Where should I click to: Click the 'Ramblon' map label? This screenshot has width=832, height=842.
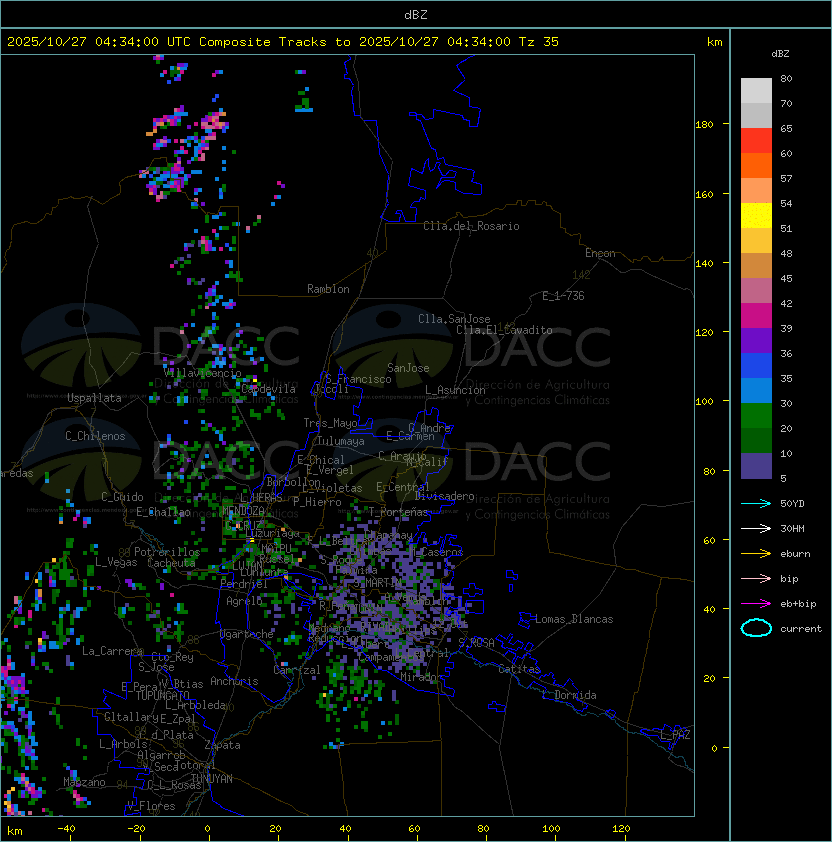328,289
